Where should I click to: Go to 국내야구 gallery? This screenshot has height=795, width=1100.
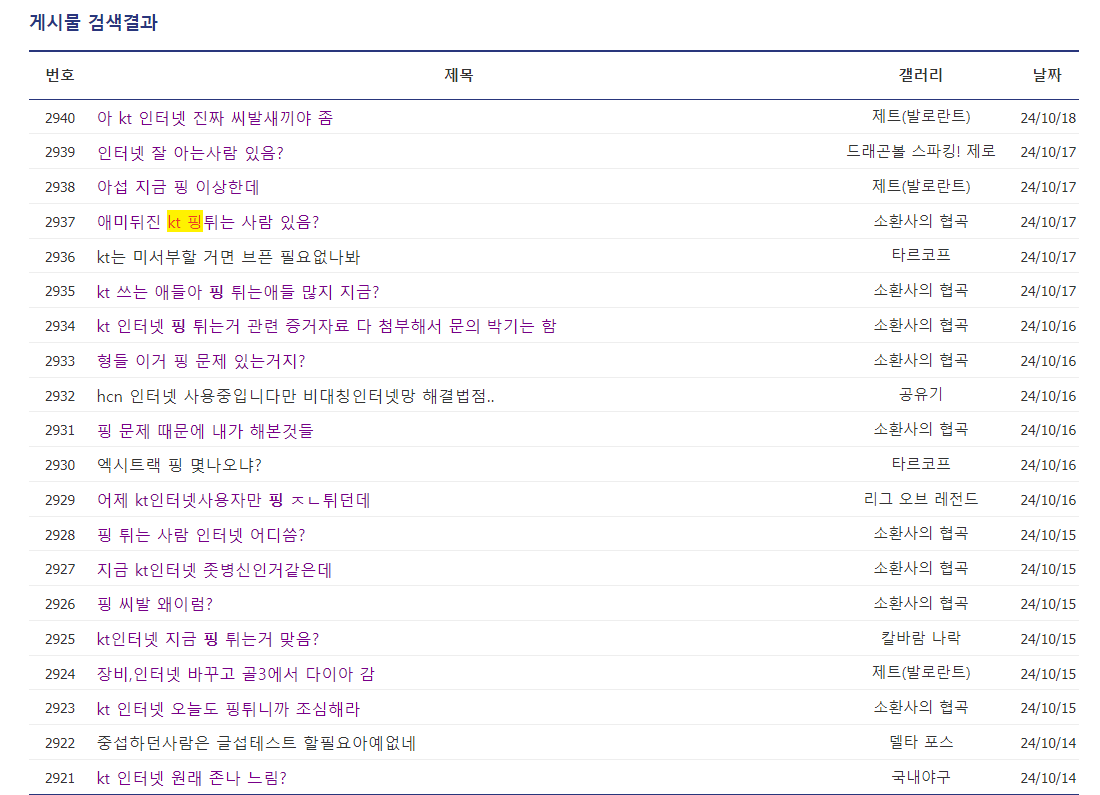click(x=920, y=776)
